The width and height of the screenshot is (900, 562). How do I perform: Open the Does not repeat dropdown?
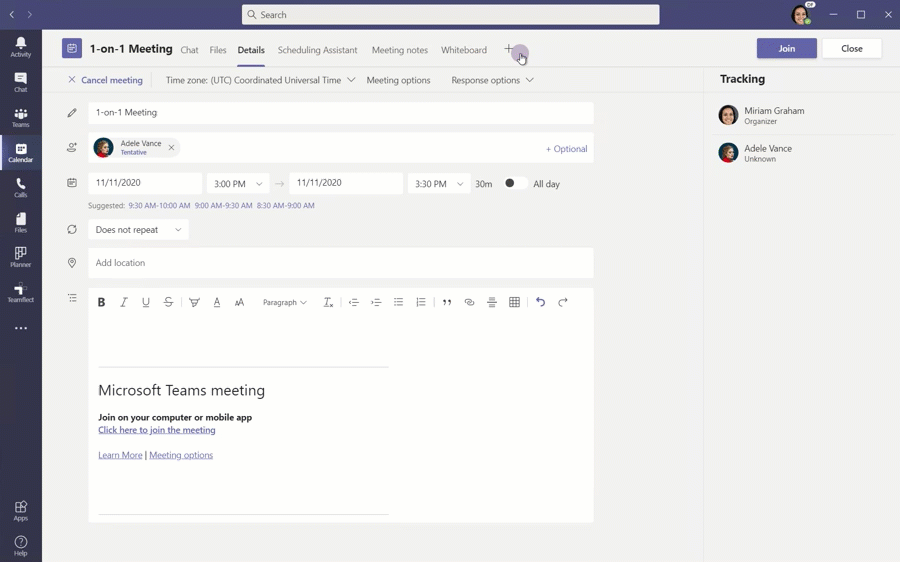click(138, 230)
